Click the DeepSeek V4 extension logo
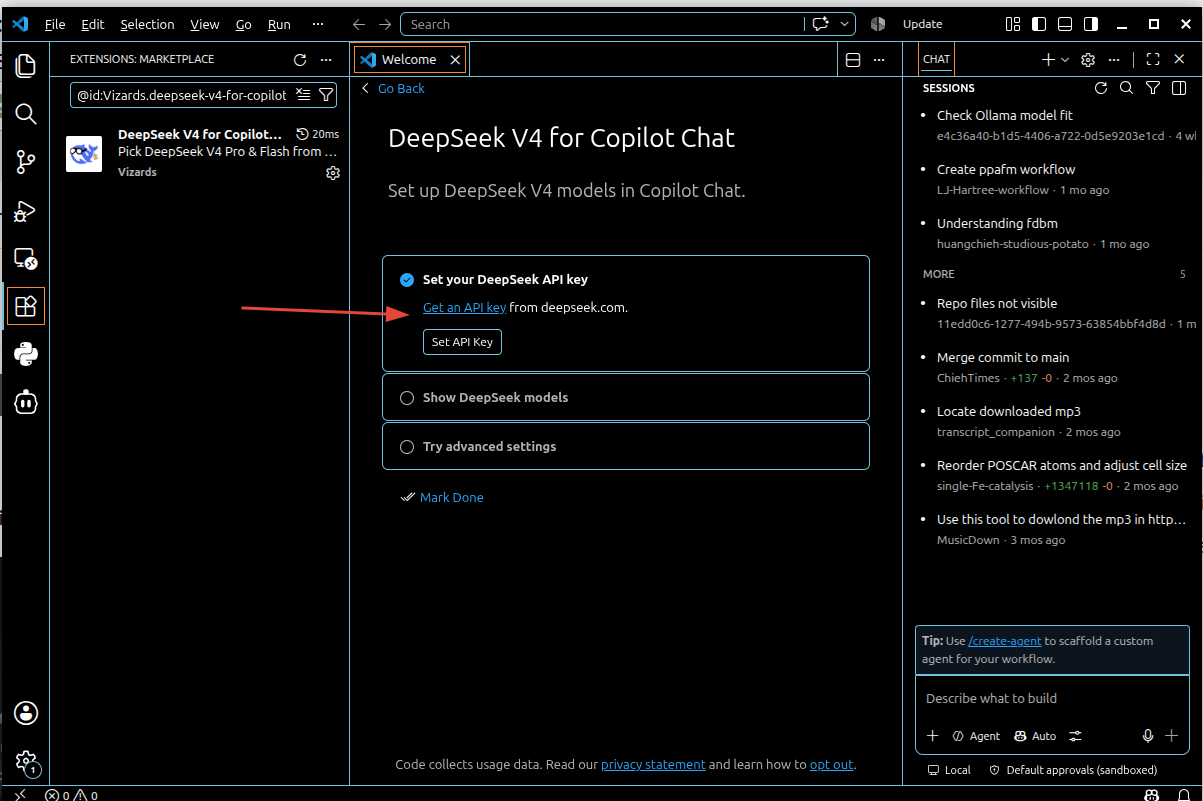The image size is (1203, 801). pos(84,154)
